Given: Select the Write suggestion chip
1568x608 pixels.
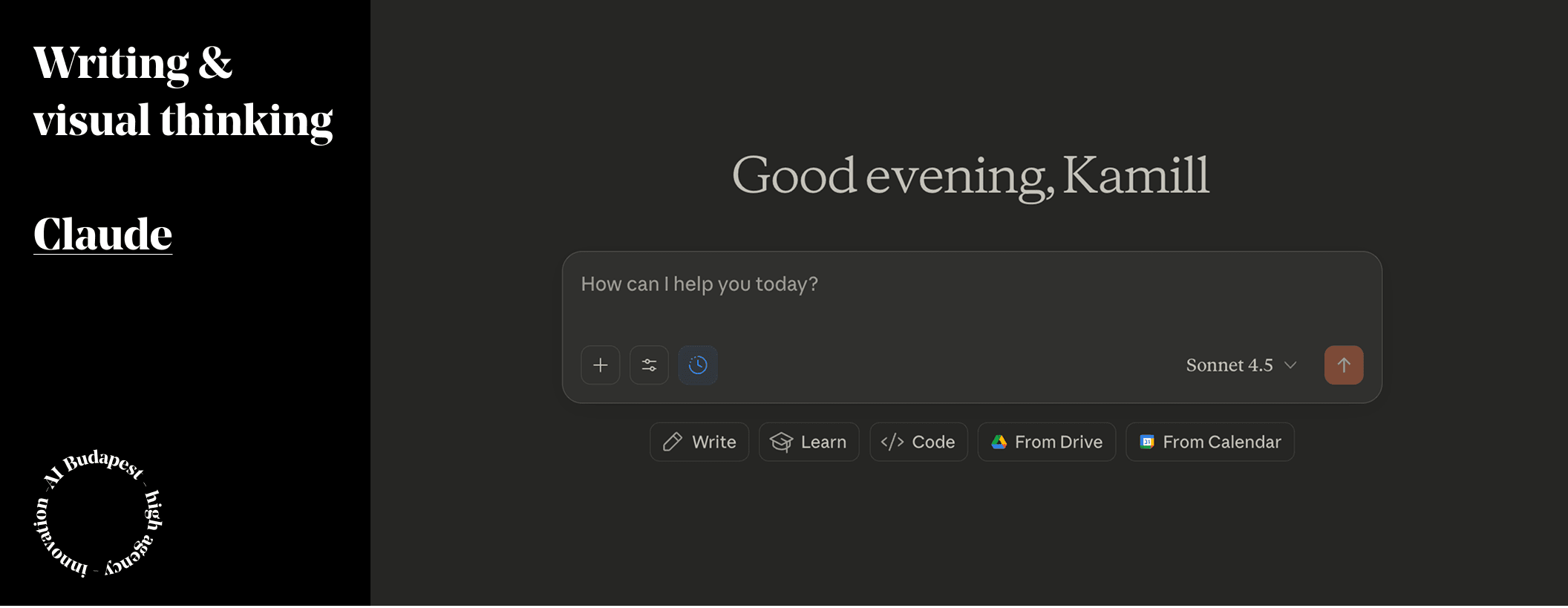Looking at the screenshot, I should click(699, 442).
